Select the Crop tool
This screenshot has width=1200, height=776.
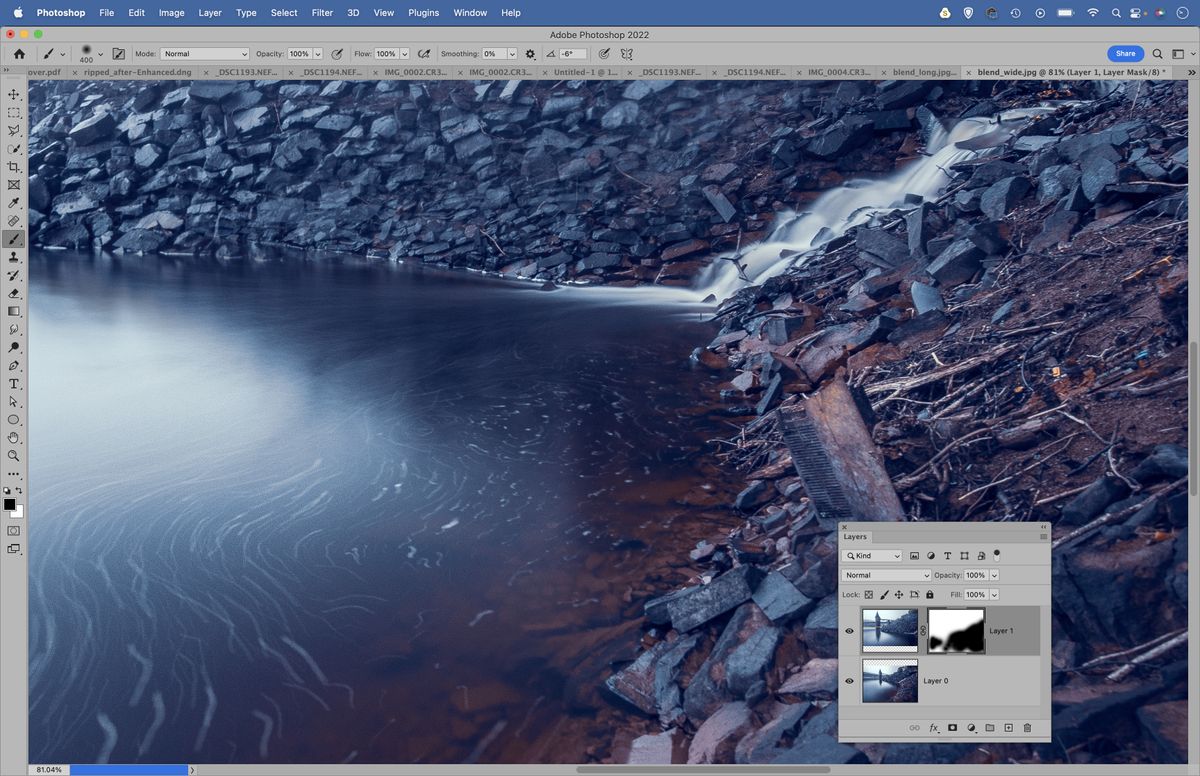pos(14,167)
